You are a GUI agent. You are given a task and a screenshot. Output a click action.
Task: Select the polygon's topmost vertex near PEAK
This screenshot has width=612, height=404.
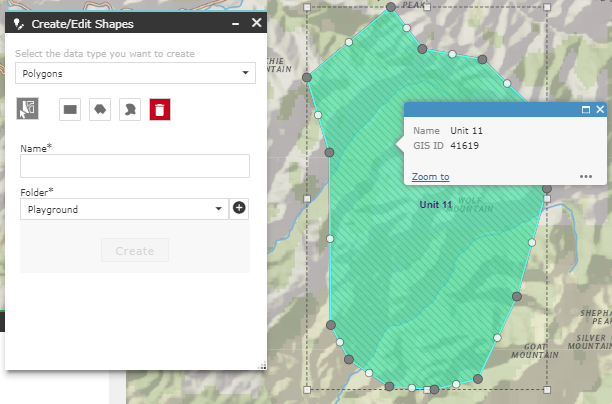[x=391, y=7]
